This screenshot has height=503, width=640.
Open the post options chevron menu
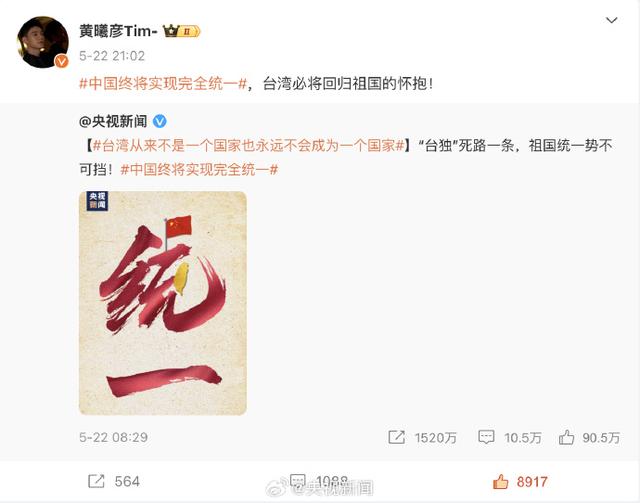click(x=611, y=20)
